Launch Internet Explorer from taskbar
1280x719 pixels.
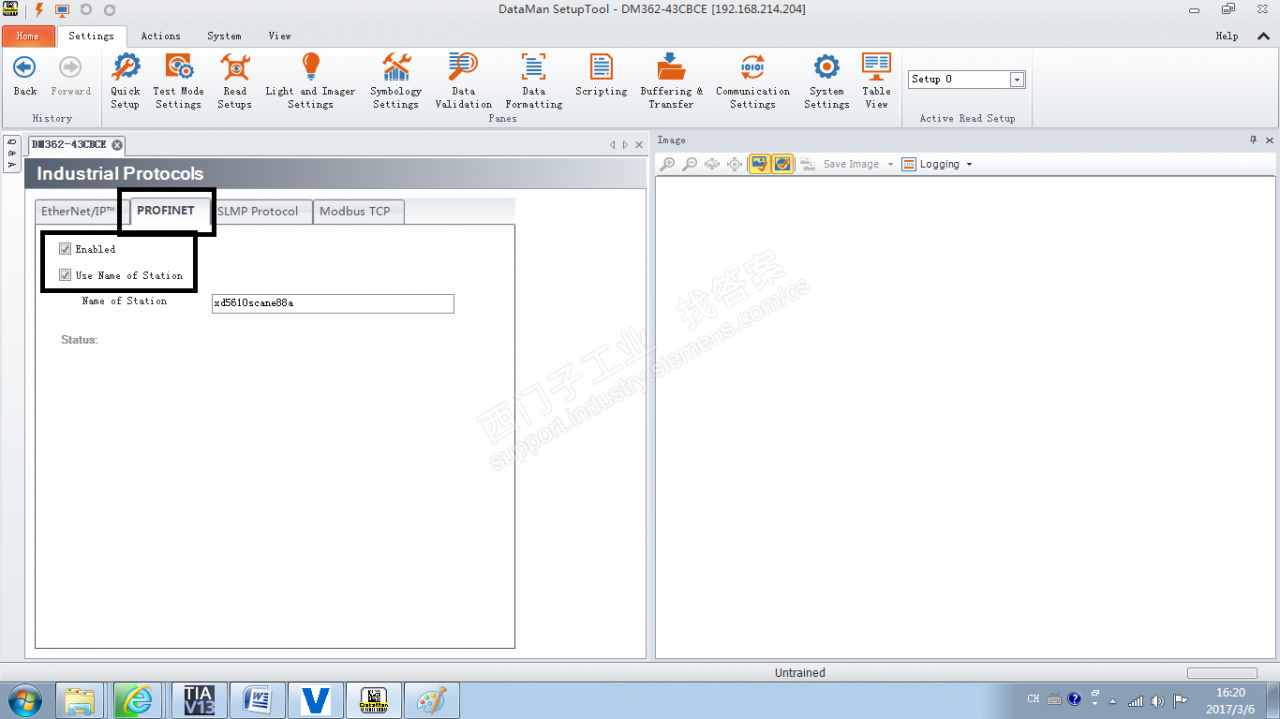click(138, 699)
